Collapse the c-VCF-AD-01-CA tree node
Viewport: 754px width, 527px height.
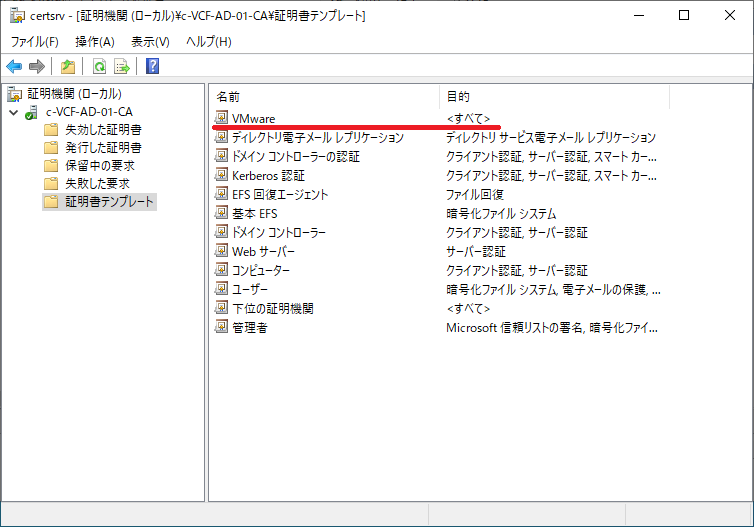pyautogui.click(x=14, y=113)
